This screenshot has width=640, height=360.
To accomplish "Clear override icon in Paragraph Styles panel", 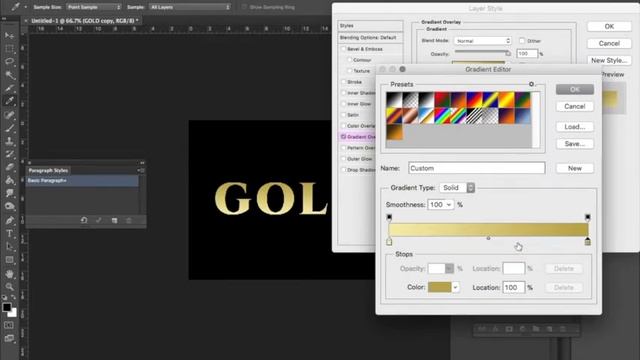I will tap(84, 220).
